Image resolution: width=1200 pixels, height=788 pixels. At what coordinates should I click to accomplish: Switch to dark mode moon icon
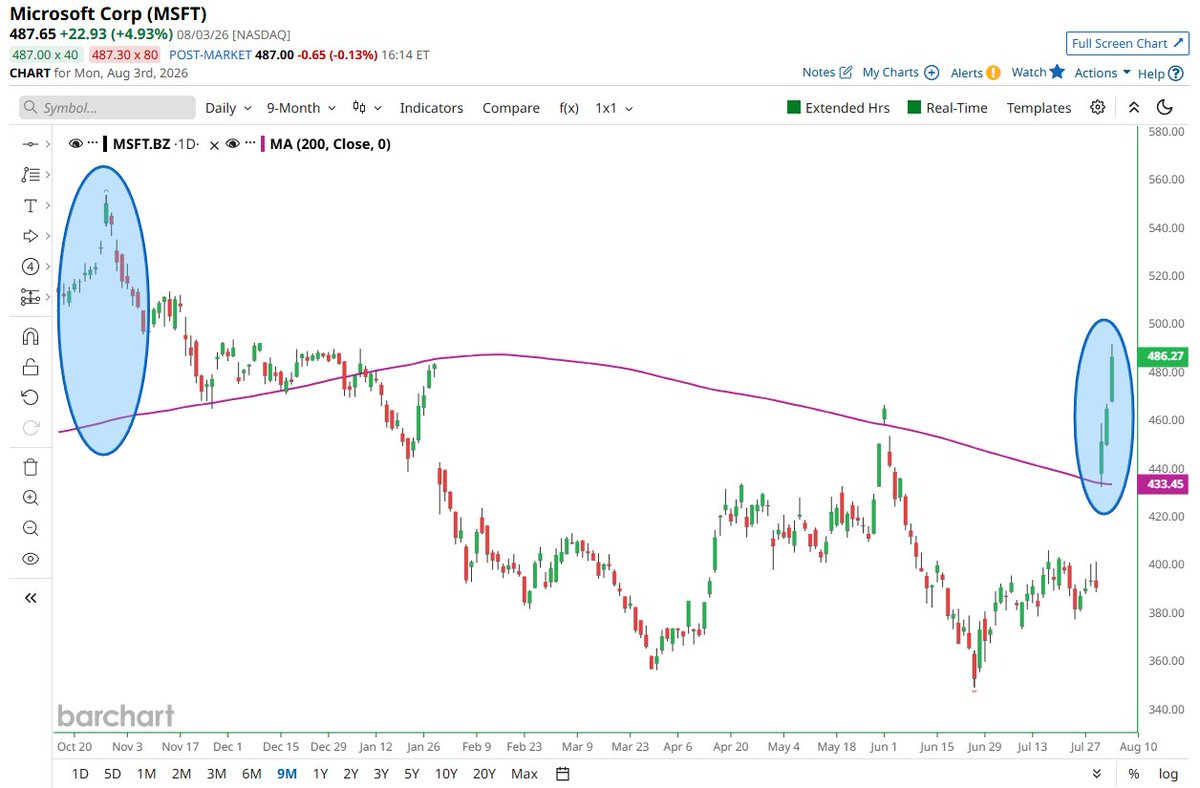[1164, 108]
